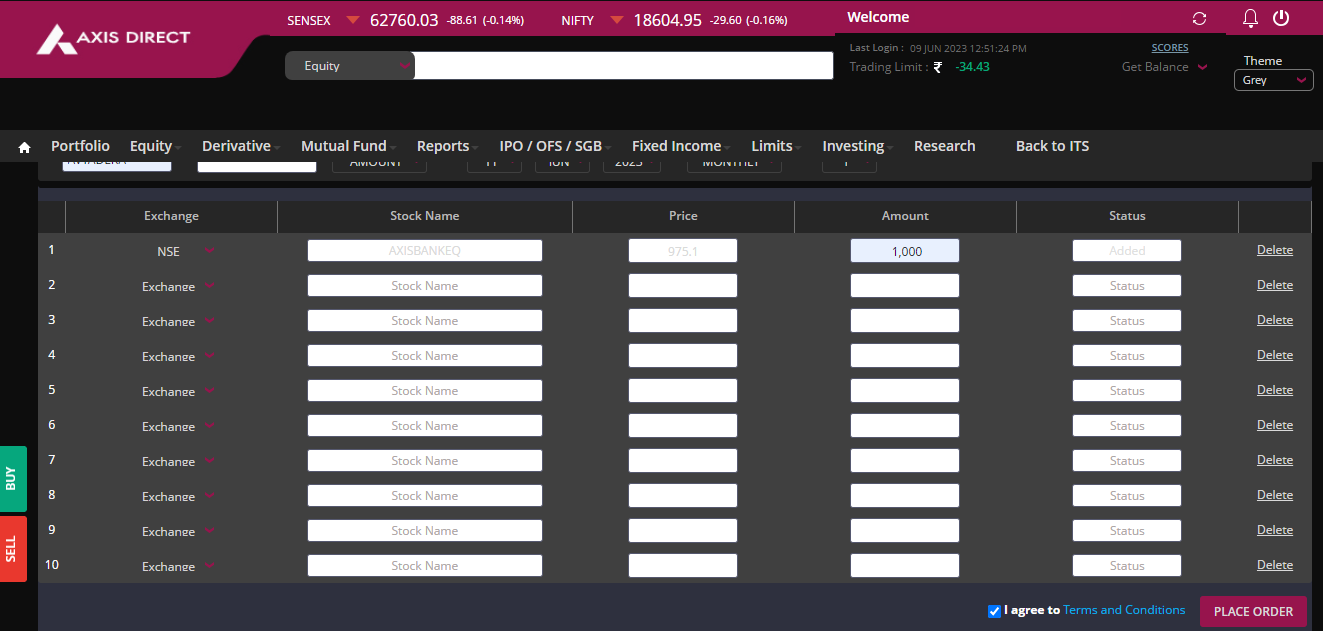Open the Equity search-type dropdown
This screenshot has width=1323, height=631.
pos(350,66)
